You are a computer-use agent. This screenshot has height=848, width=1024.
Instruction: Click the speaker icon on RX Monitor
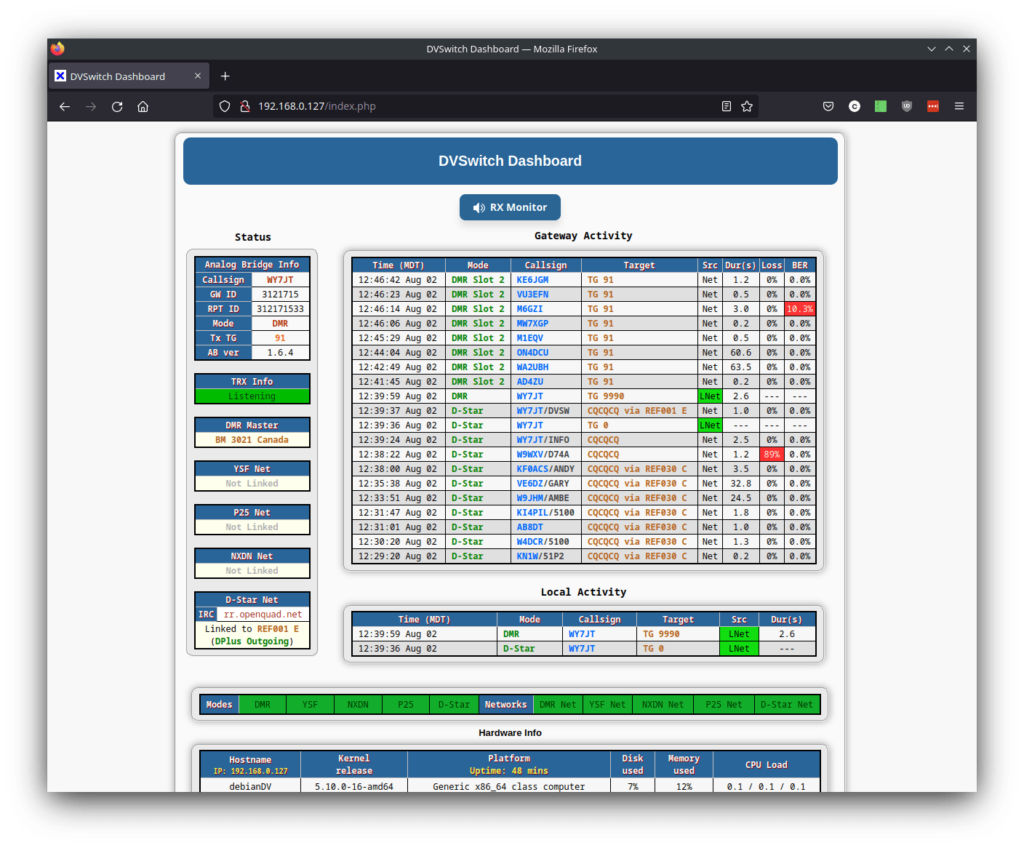(479, 208)
